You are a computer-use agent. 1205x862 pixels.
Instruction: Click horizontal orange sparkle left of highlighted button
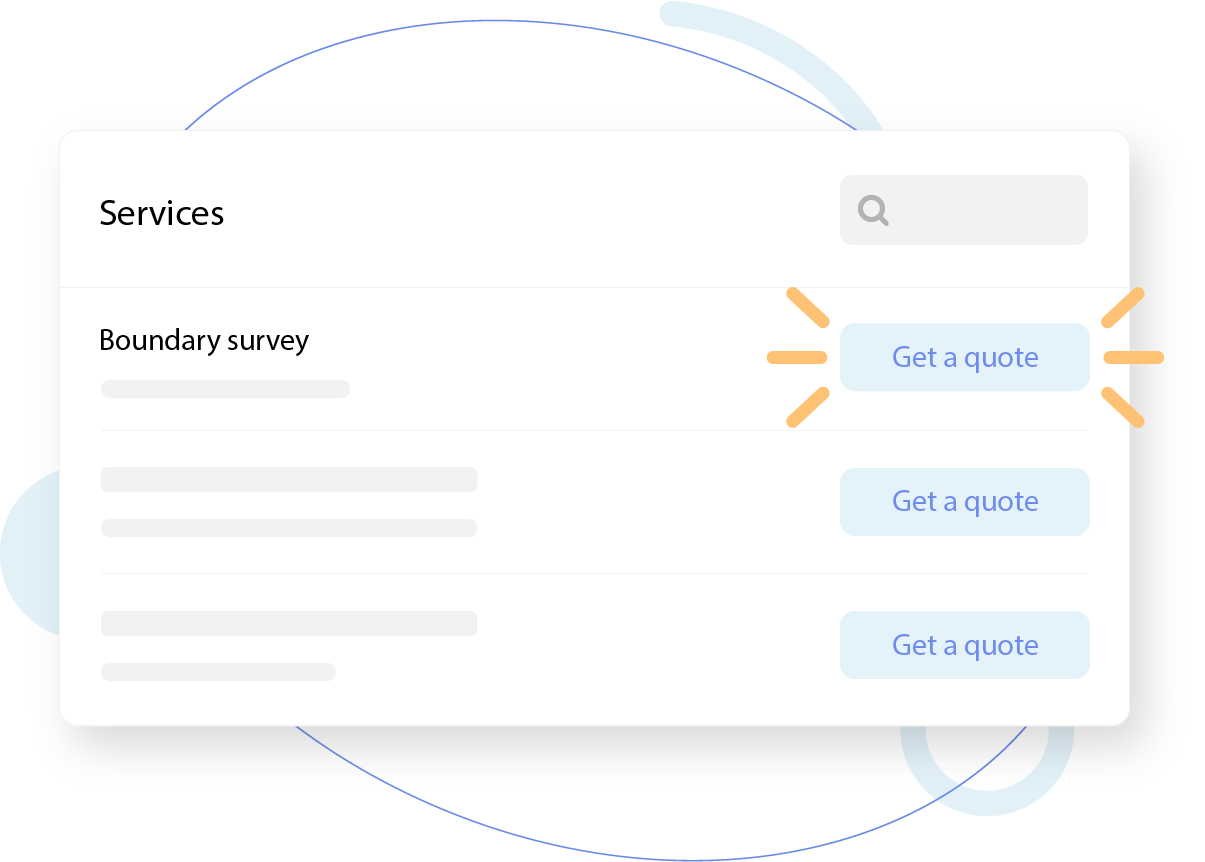(797, 357)
